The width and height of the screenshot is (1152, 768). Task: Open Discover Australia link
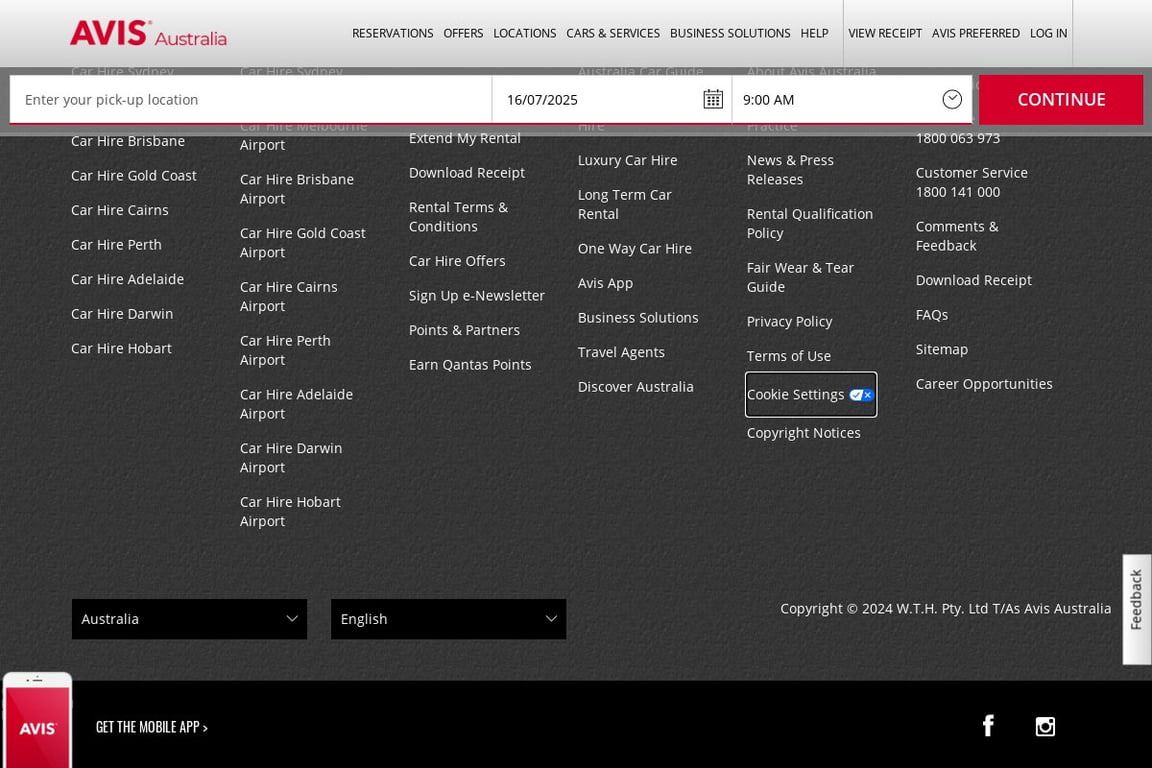pyautogui.click(x=636, y=387)
